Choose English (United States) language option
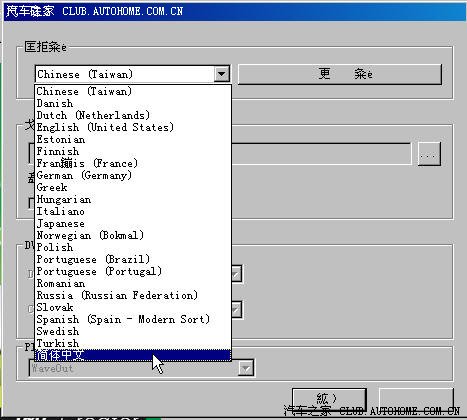The height and width of the screenshot is (420, 467). tap(133, 127)
